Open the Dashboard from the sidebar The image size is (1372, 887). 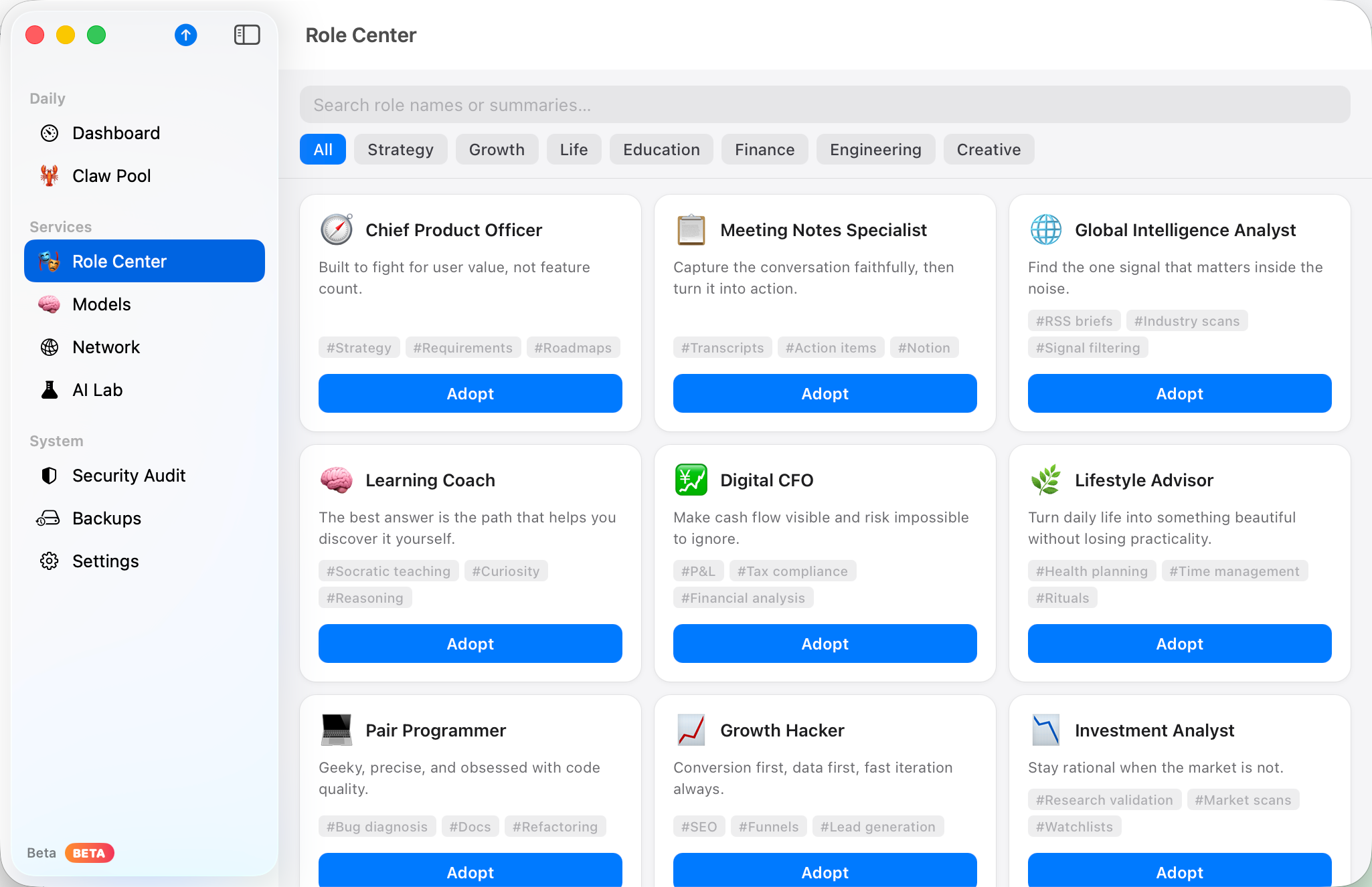coord(116,132)
